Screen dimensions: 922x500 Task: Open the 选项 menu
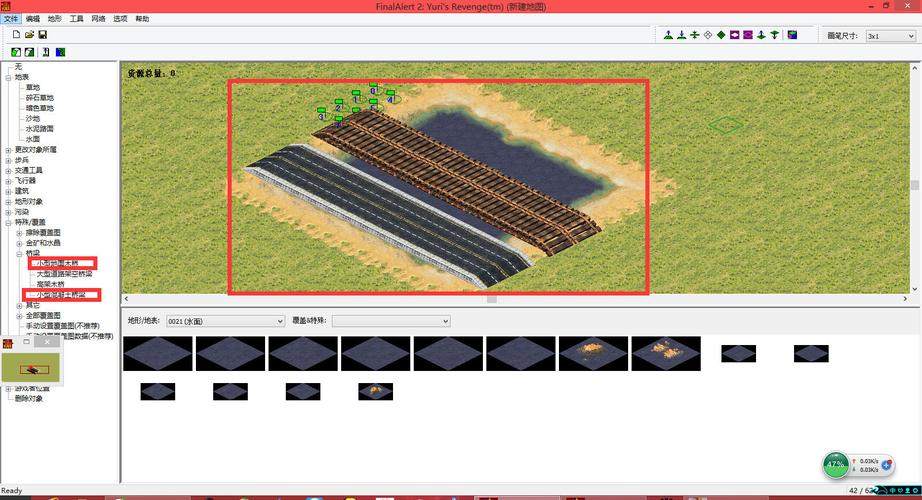(x=120, y=19)
